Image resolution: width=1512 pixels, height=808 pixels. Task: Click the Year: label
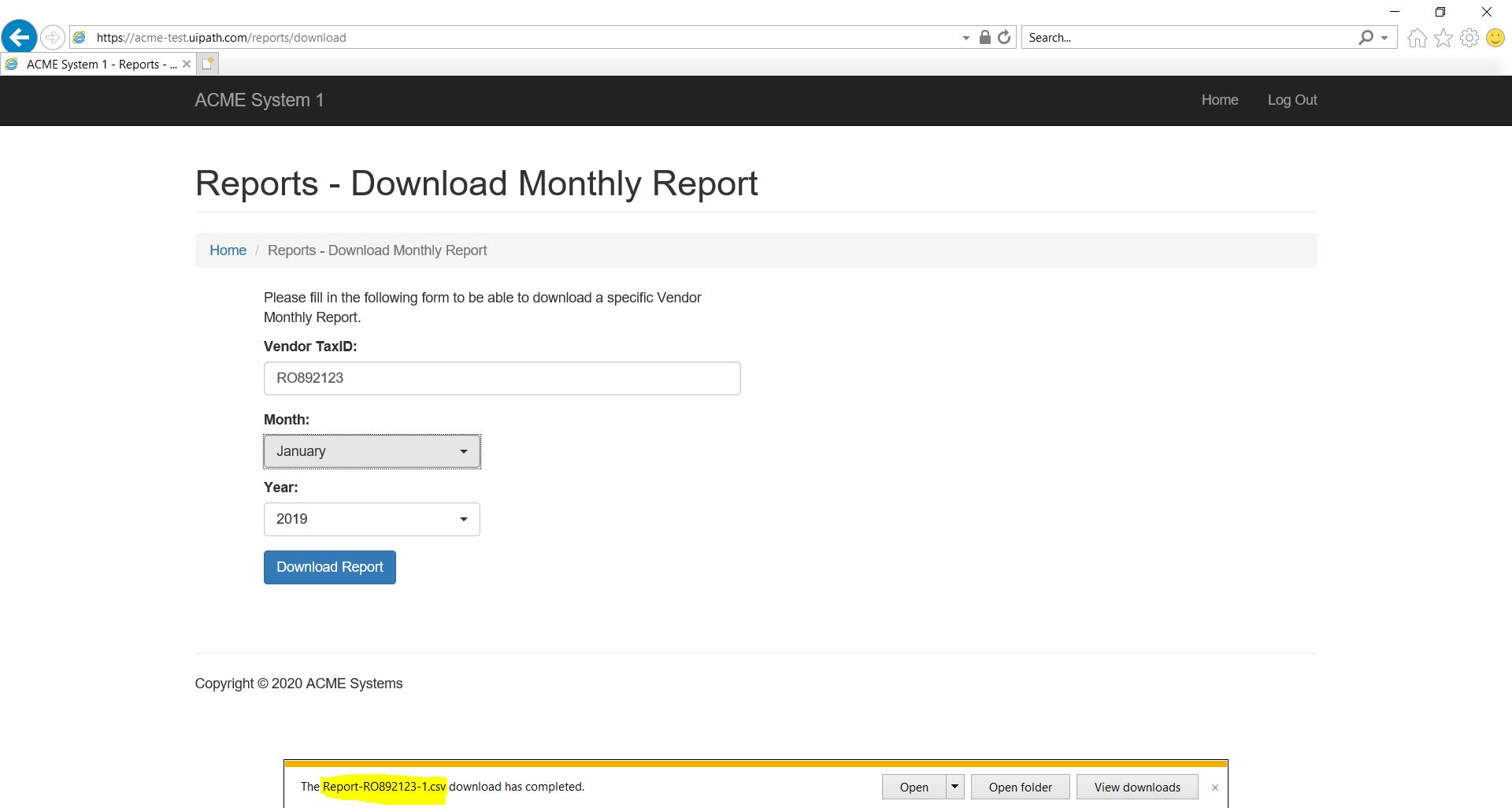281,487
